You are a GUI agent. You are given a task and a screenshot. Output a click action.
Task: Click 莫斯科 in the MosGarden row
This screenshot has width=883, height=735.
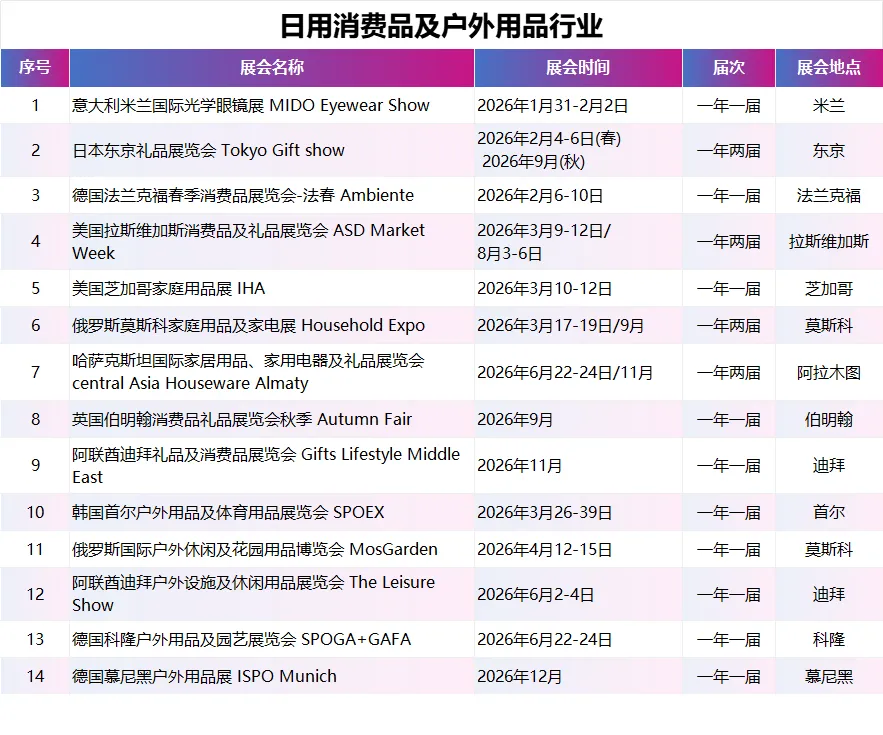[829, 549]
